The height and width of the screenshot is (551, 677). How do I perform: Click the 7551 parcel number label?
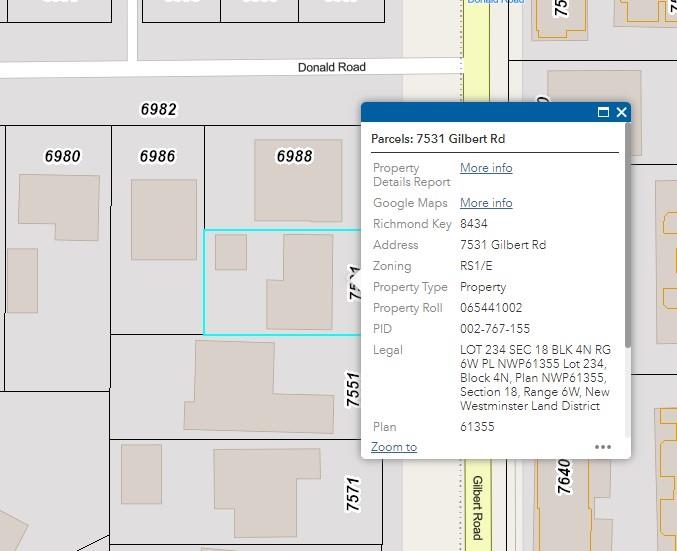coord(352,389)
